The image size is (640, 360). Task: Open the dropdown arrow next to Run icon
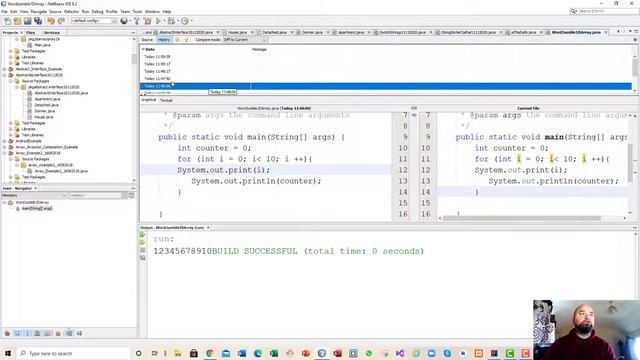tap(164, 21)
